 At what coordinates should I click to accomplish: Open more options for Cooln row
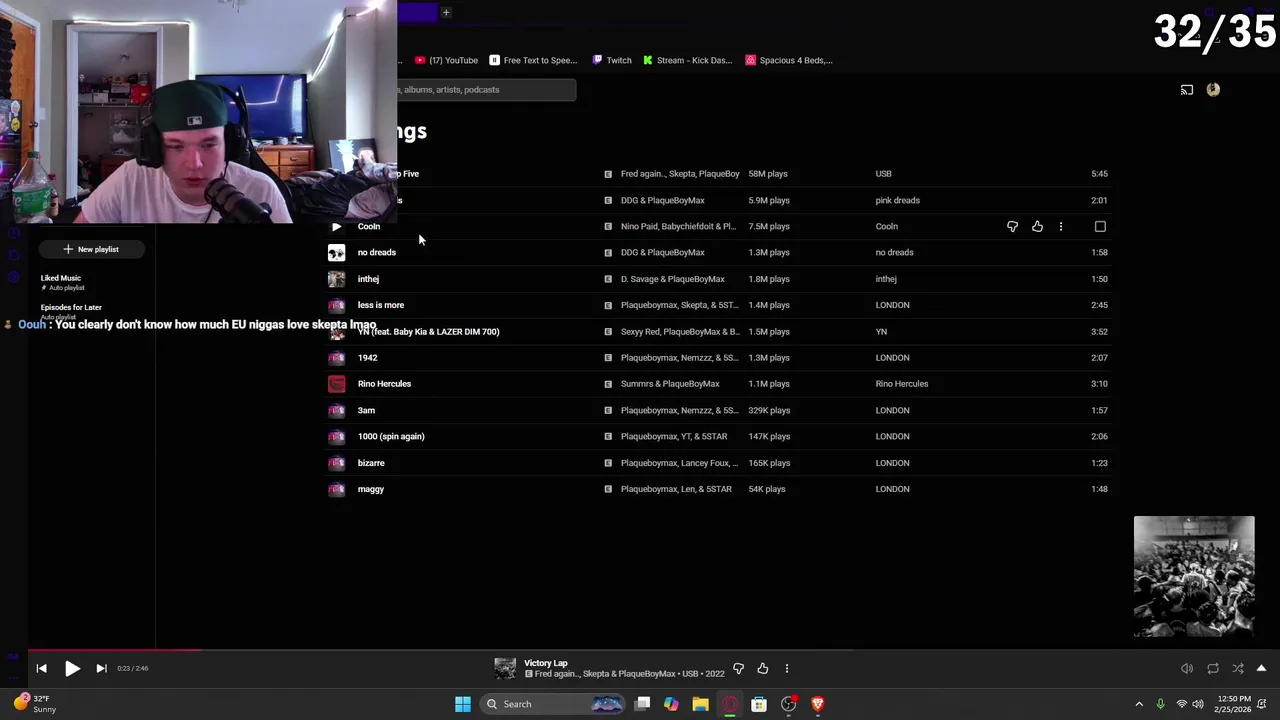(1061, 227)
